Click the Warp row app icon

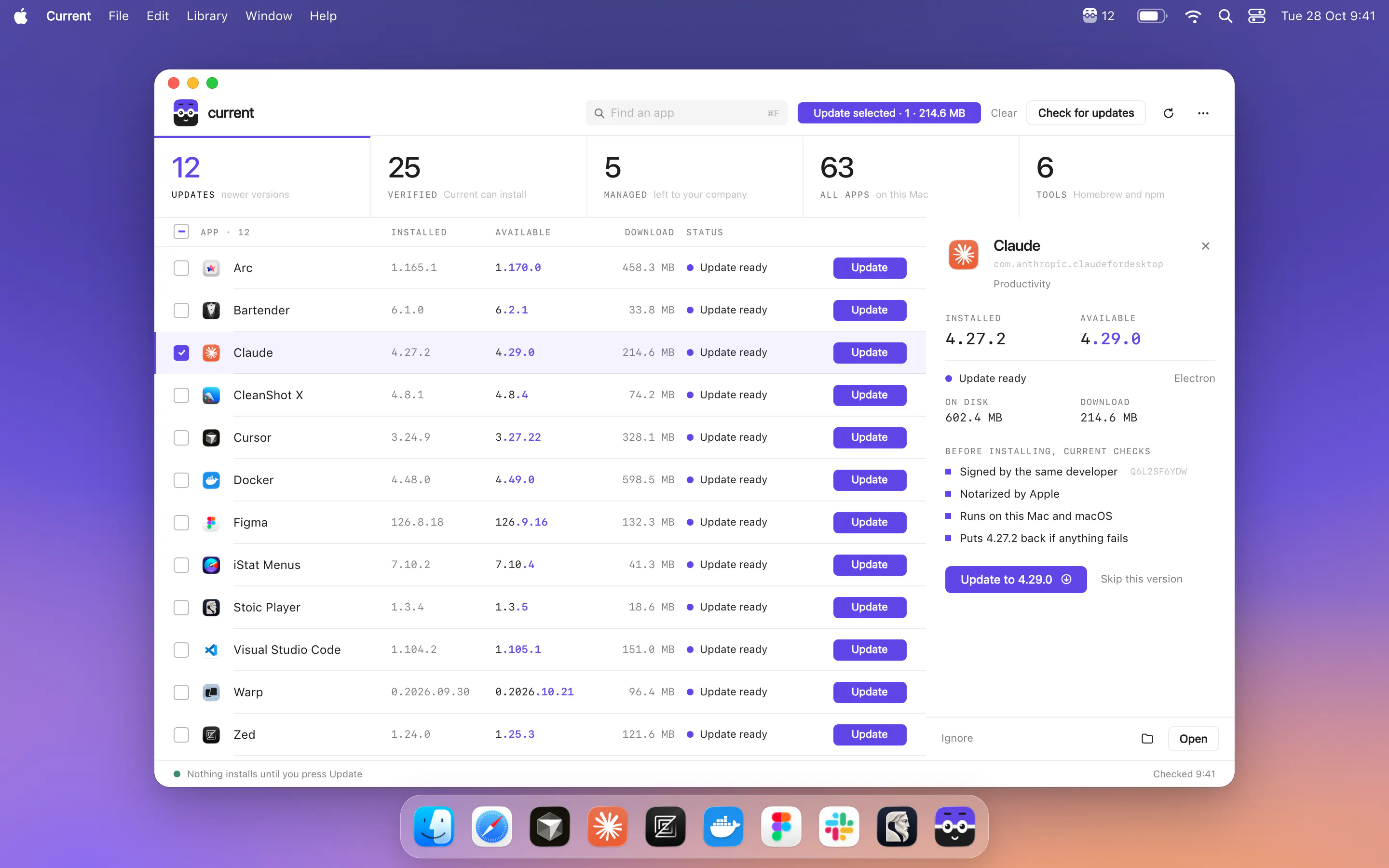pyautogui.click(x=211, y=693)
